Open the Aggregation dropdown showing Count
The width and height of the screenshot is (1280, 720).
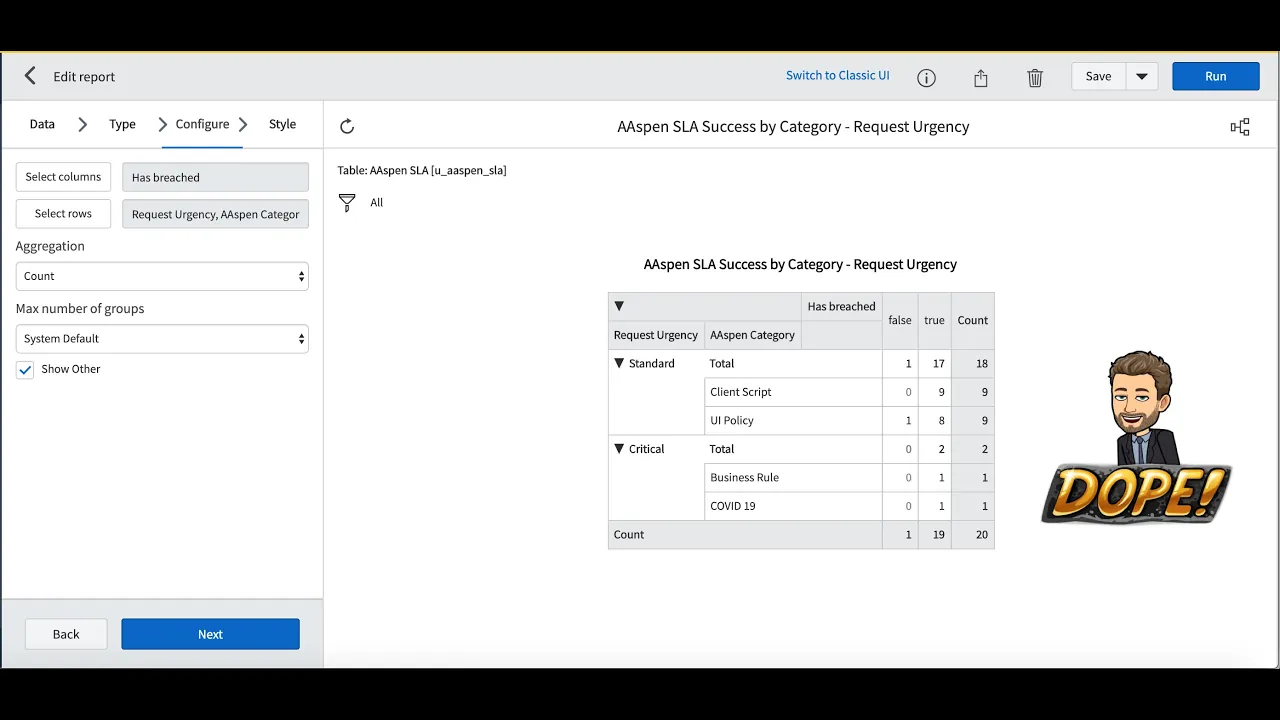pos(161,276)
